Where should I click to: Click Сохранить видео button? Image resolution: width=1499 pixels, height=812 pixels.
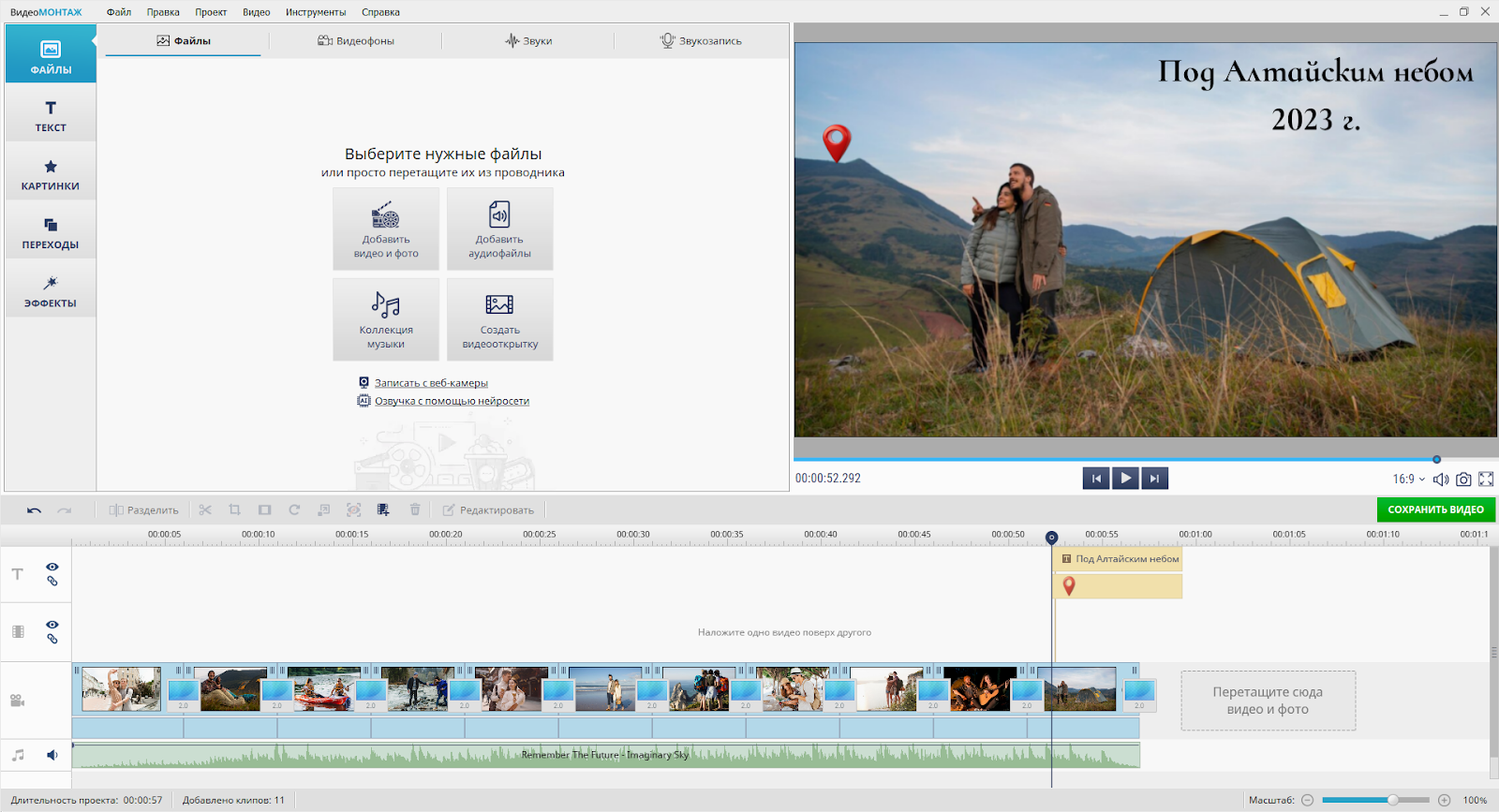pos(1436,509)
